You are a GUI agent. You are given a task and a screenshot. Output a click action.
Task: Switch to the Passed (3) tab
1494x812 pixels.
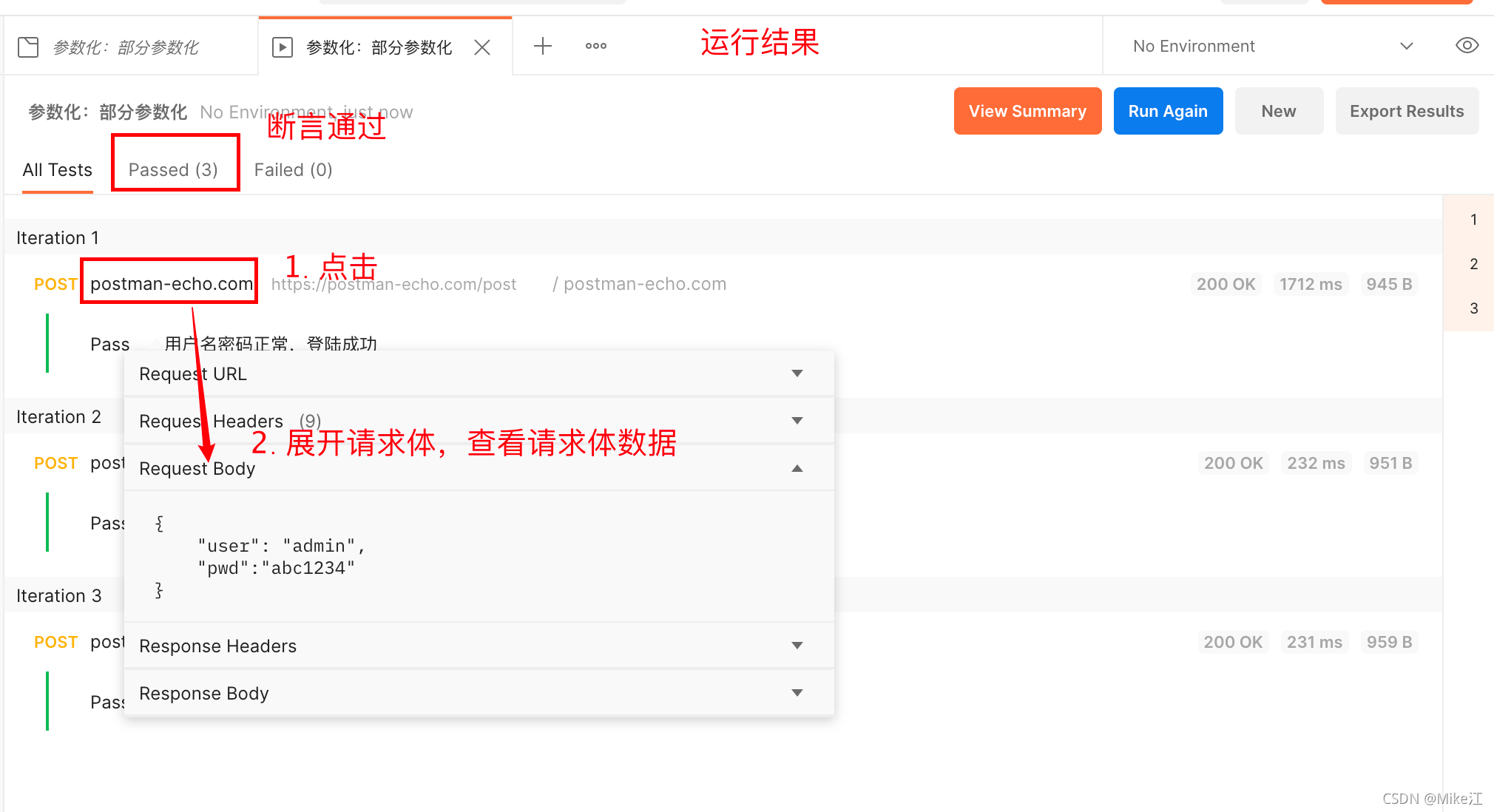[173, 170]
